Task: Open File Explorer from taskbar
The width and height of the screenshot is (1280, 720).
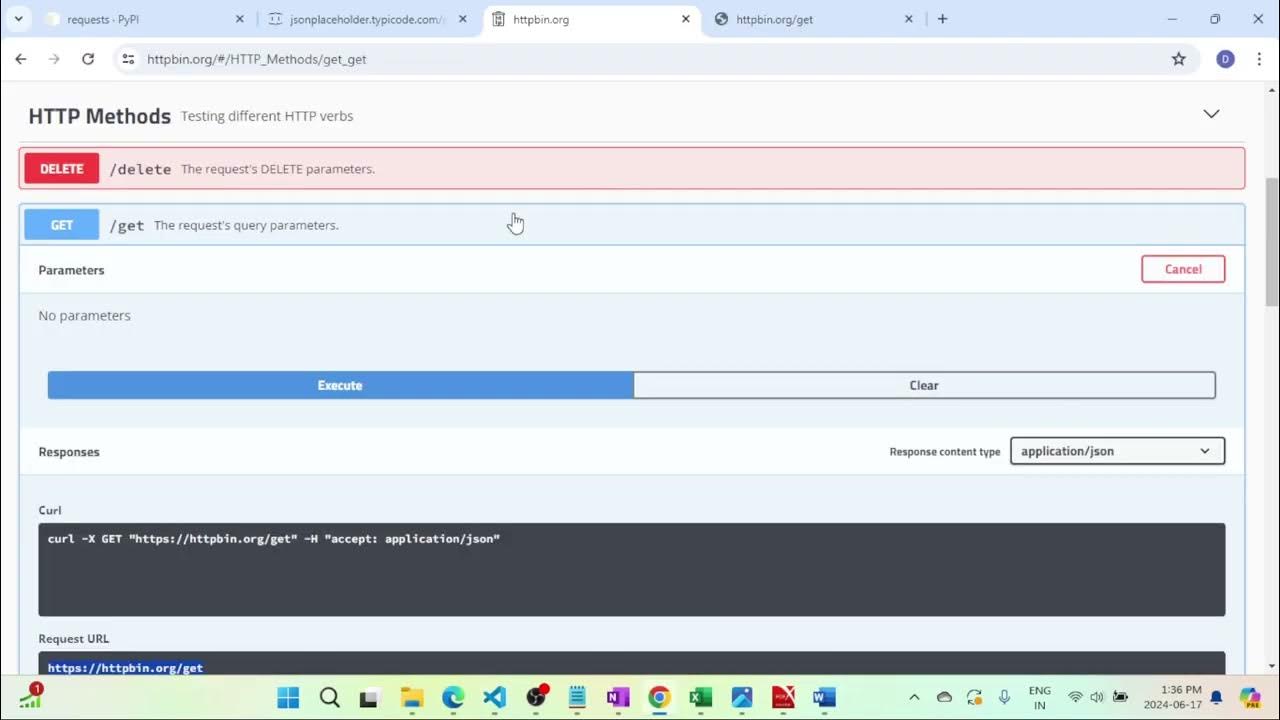Action: tap(412, 697)
